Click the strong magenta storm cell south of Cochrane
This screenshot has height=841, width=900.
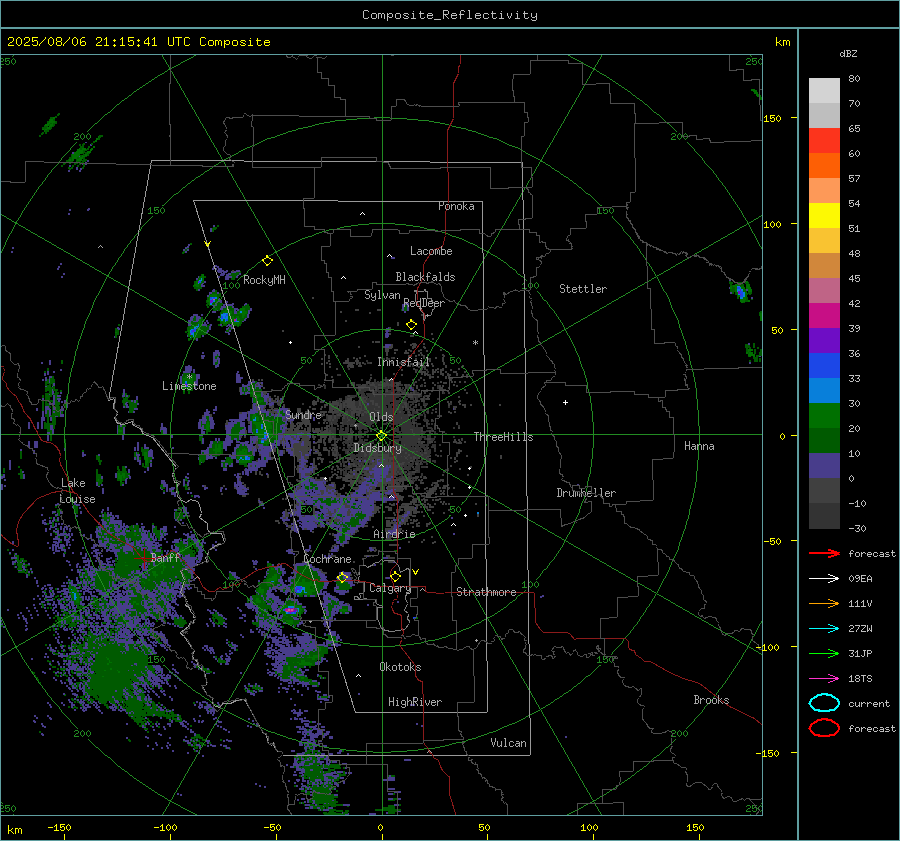(290, 610)
